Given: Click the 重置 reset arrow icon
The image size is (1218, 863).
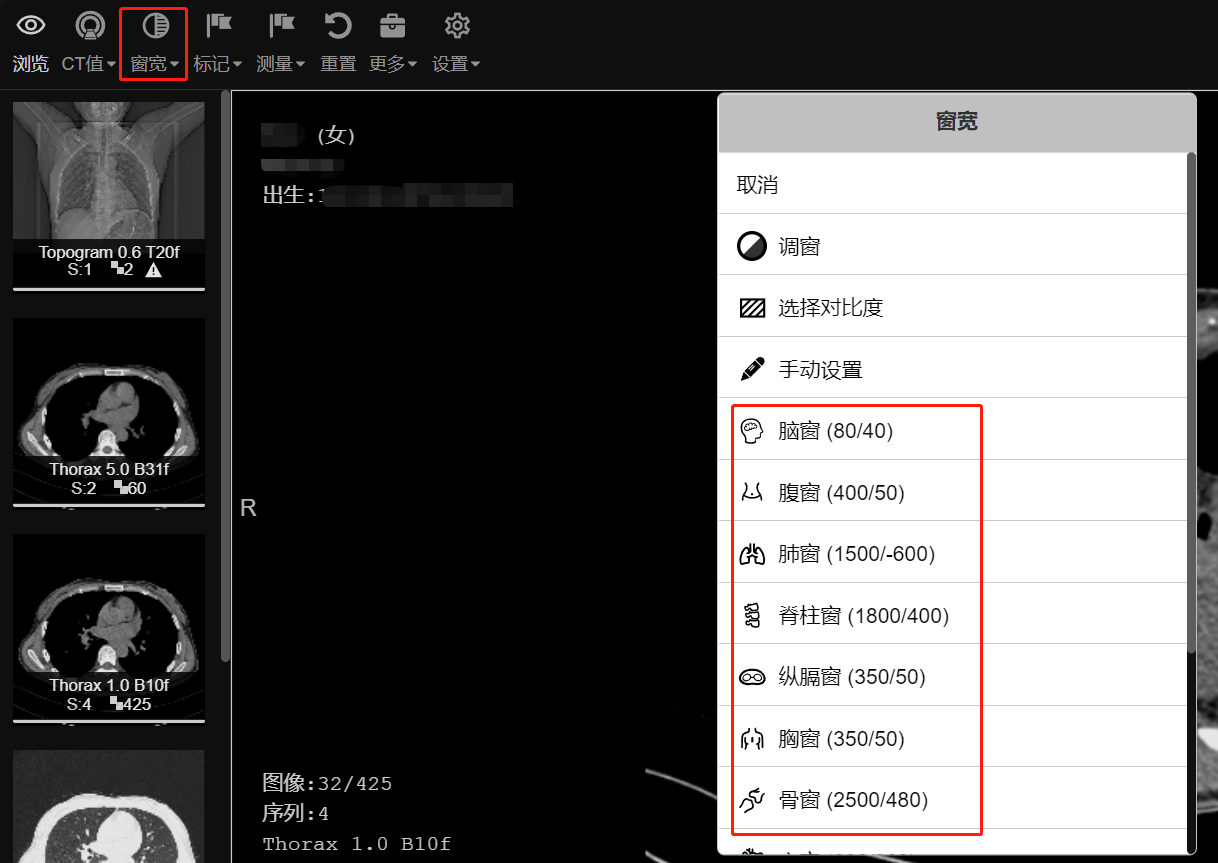Looking at the screenshot, I should tap(338, 25).
